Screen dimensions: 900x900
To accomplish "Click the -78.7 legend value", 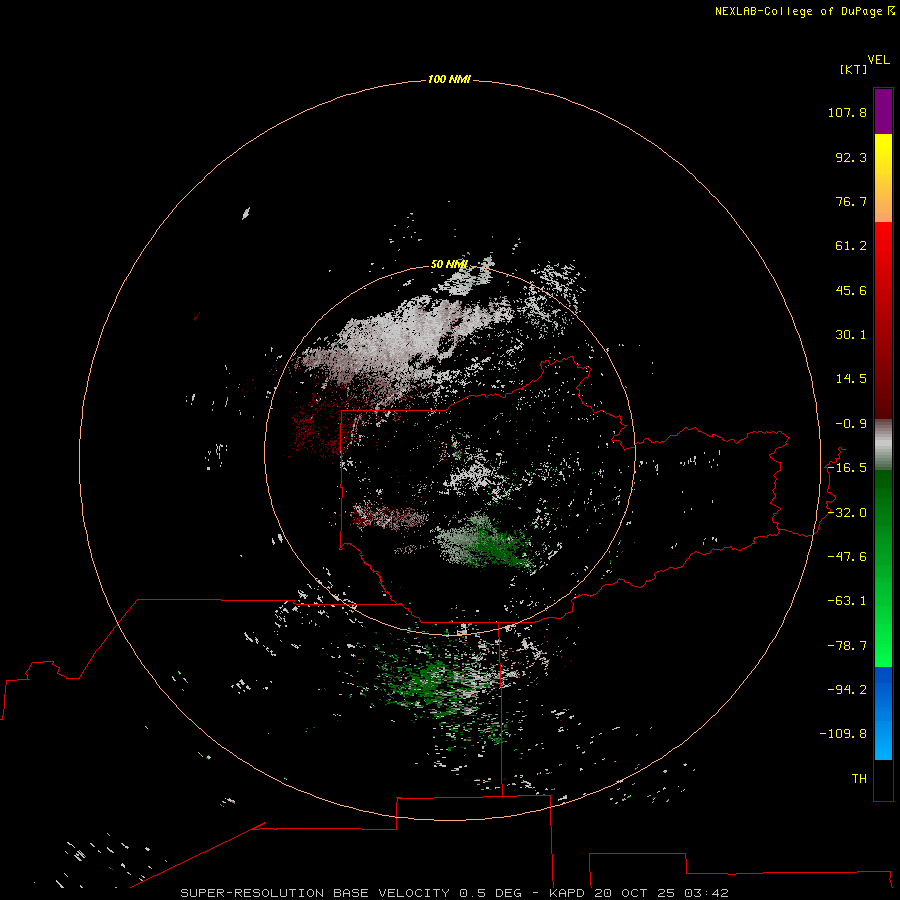I will pyautogui.click(x=847, y=646).
